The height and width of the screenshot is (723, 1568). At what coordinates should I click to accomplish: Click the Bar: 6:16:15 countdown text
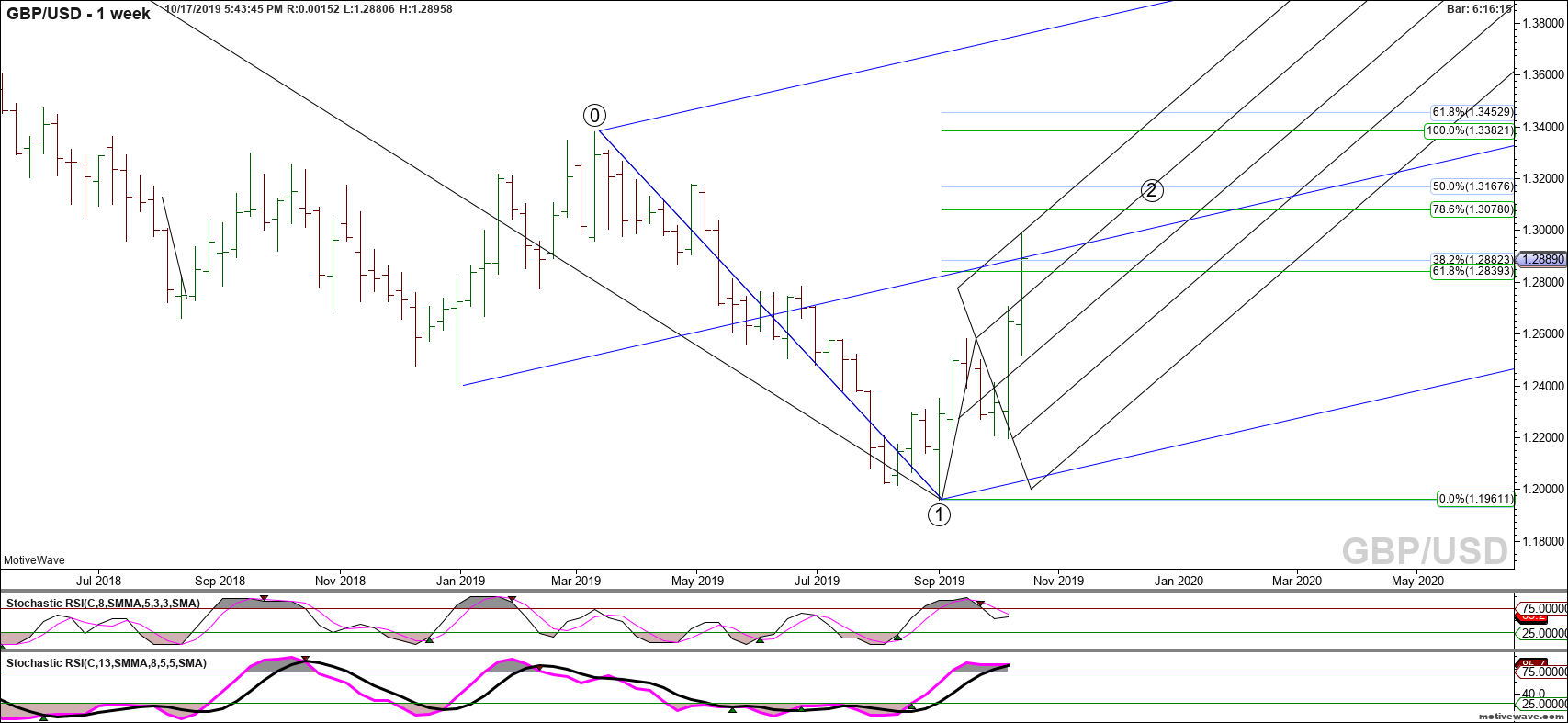(1479, 9)
